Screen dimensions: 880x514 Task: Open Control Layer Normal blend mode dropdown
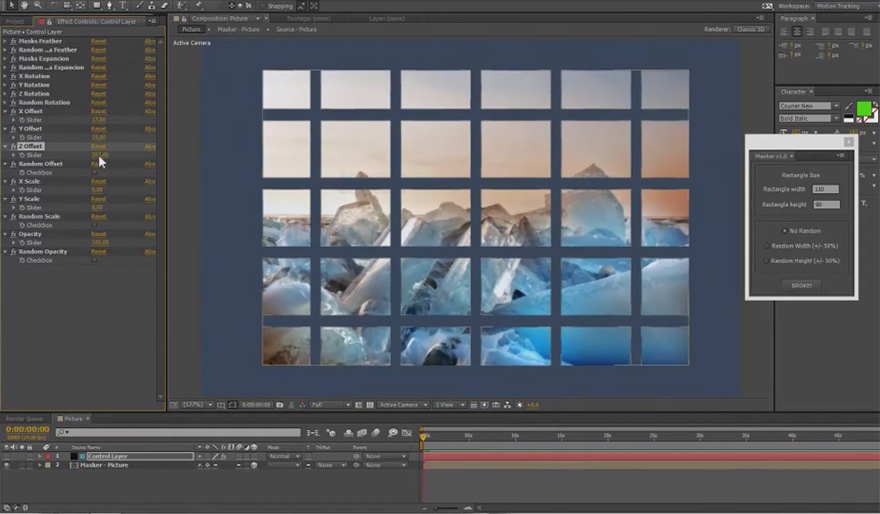tap(284, 456)
